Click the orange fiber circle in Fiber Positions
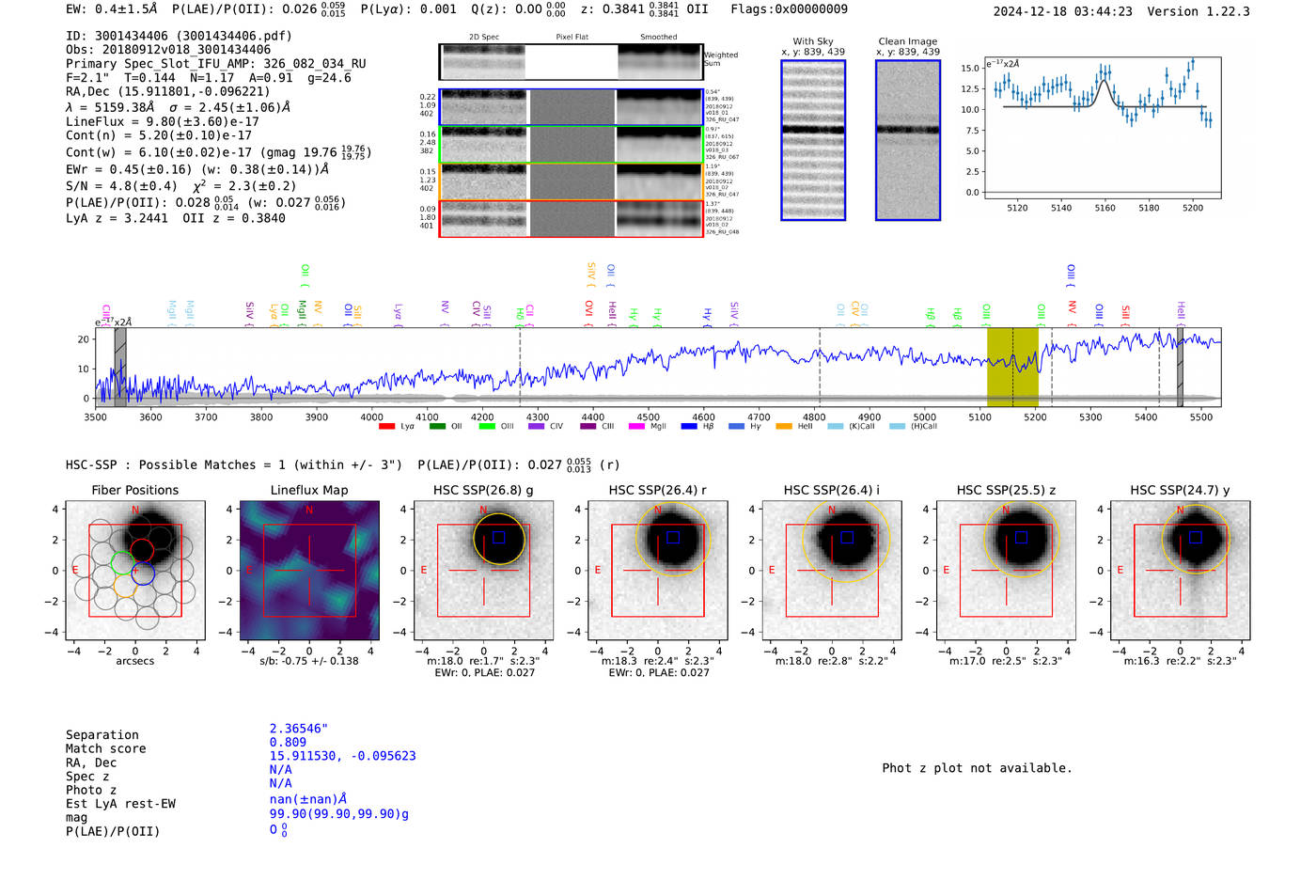 coord(125,586)
